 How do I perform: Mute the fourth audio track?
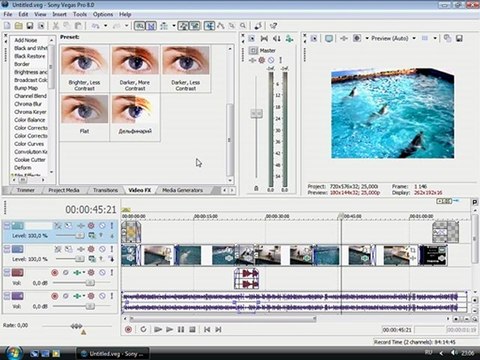[102, 296]
